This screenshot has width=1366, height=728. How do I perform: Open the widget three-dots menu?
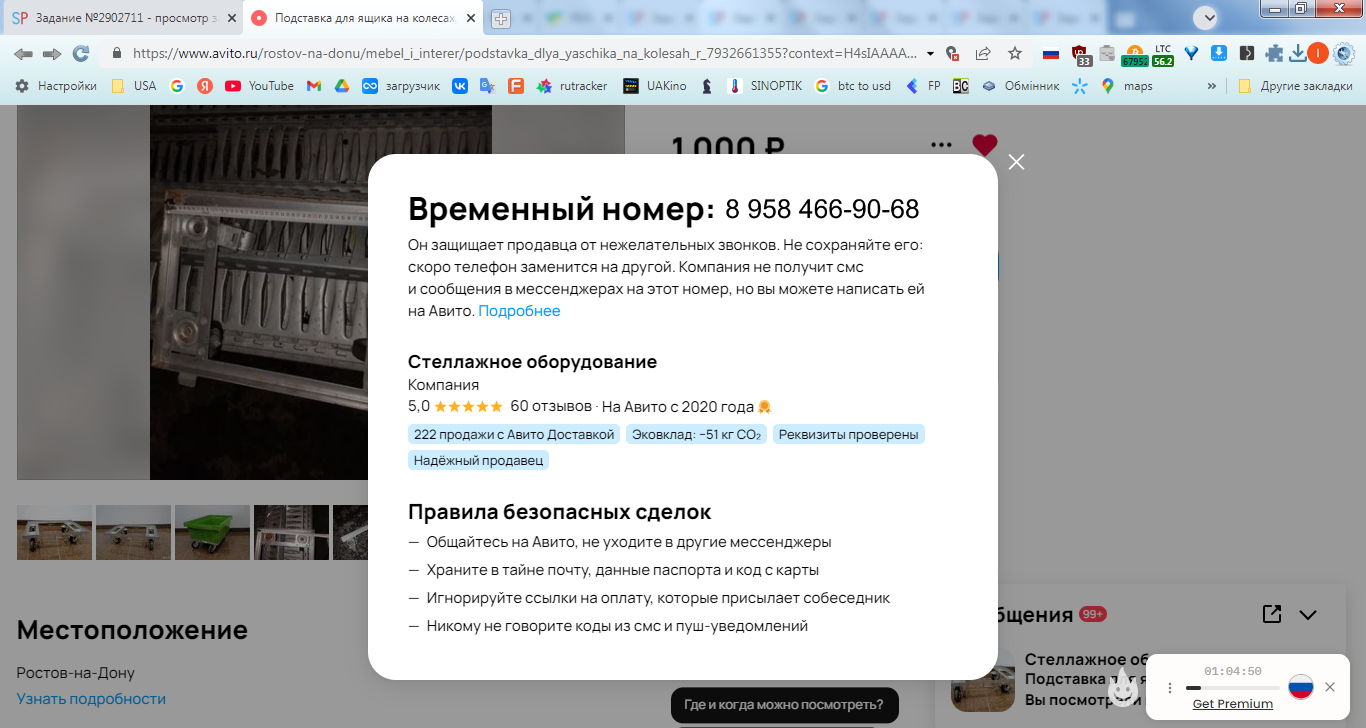tap(1169, 688)
